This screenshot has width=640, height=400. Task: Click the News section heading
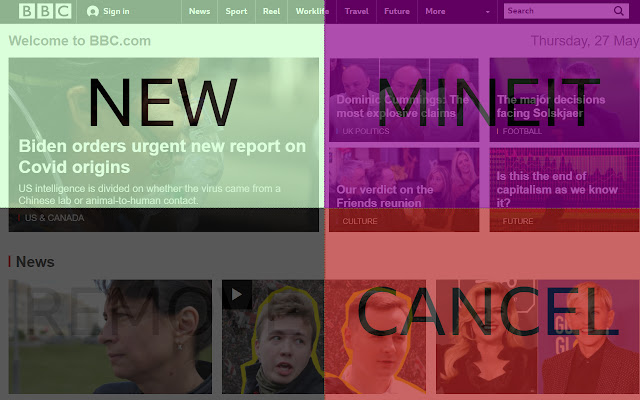[35, 262]
